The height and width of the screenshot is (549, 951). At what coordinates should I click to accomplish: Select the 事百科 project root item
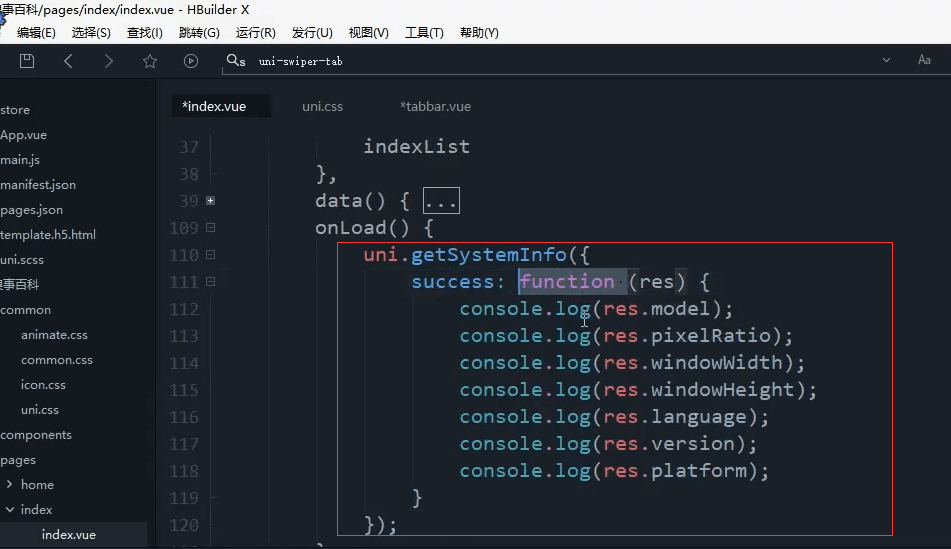(x=19, y=285)
